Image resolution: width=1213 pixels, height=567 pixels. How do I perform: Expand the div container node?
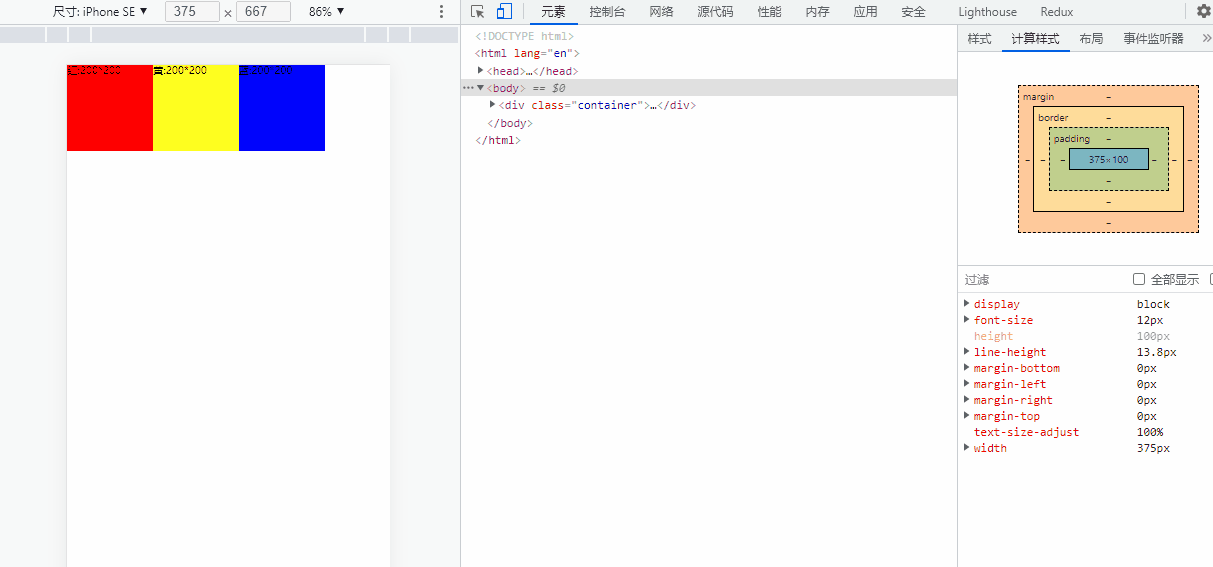[x=493, y=104]
